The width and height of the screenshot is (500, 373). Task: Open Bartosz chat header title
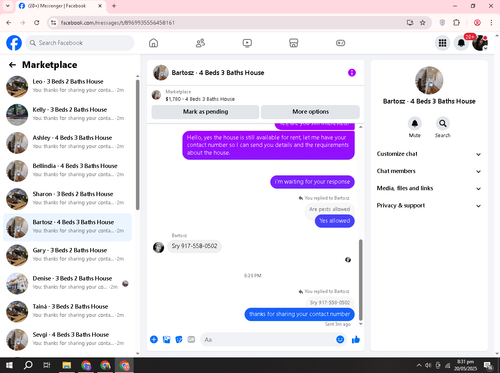218,73
